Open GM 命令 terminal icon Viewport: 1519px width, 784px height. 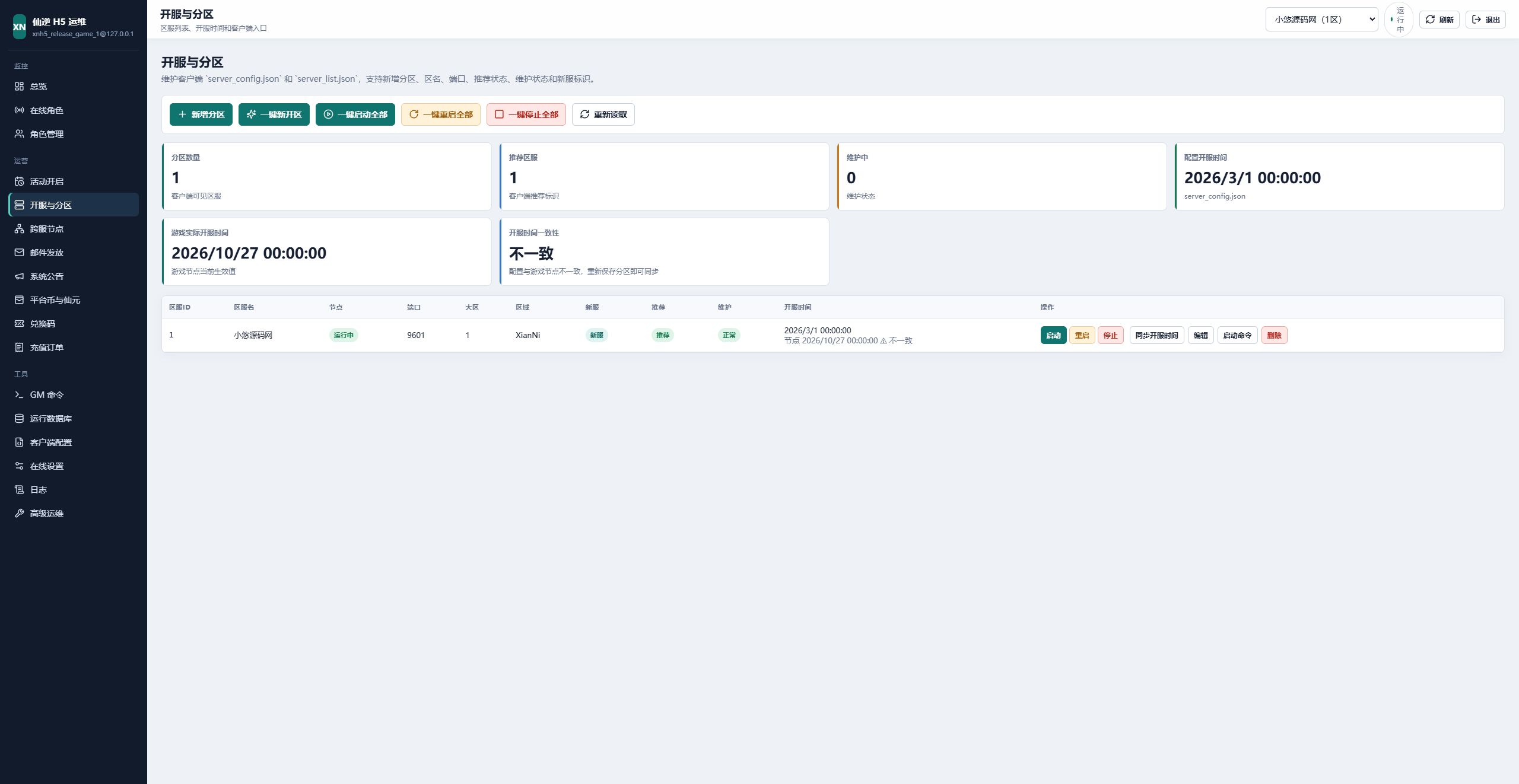coord(19,395)
